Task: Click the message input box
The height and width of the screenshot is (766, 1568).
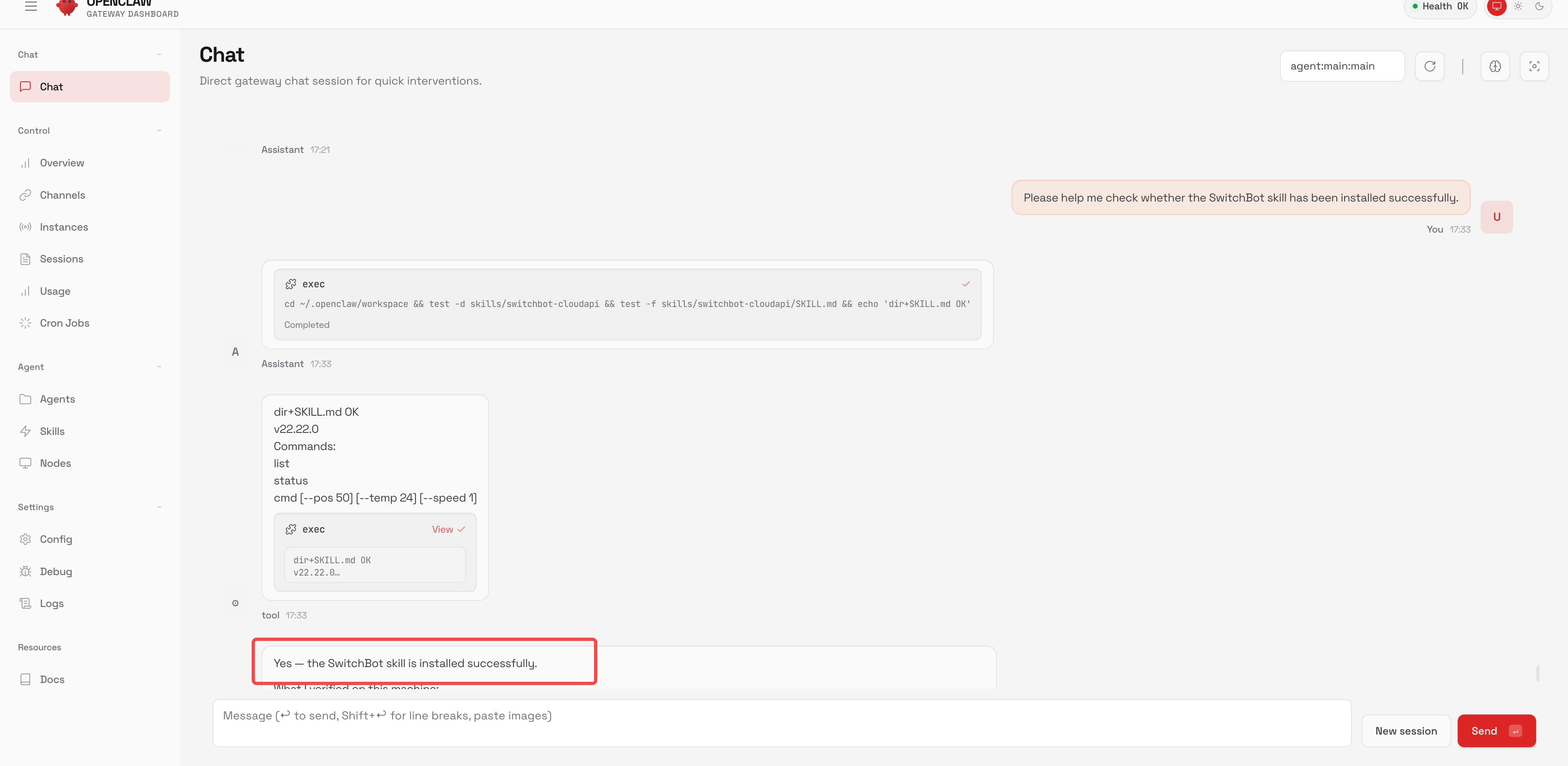Action: [x=782, y=723]
